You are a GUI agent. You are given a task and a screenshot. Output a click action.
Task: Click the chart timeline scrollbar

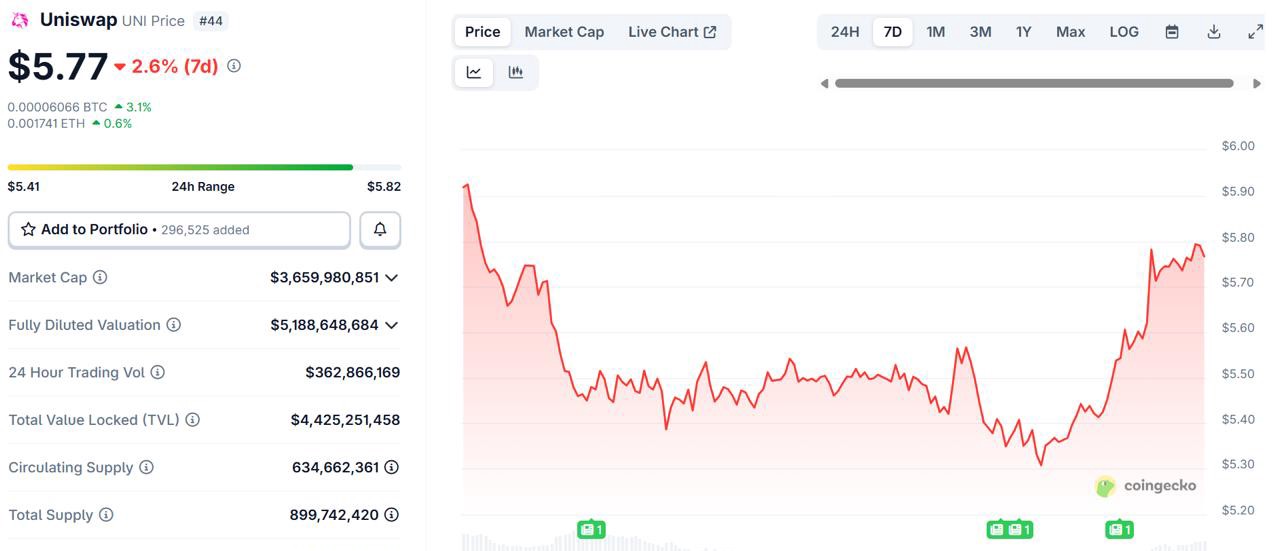point(1034,83)
